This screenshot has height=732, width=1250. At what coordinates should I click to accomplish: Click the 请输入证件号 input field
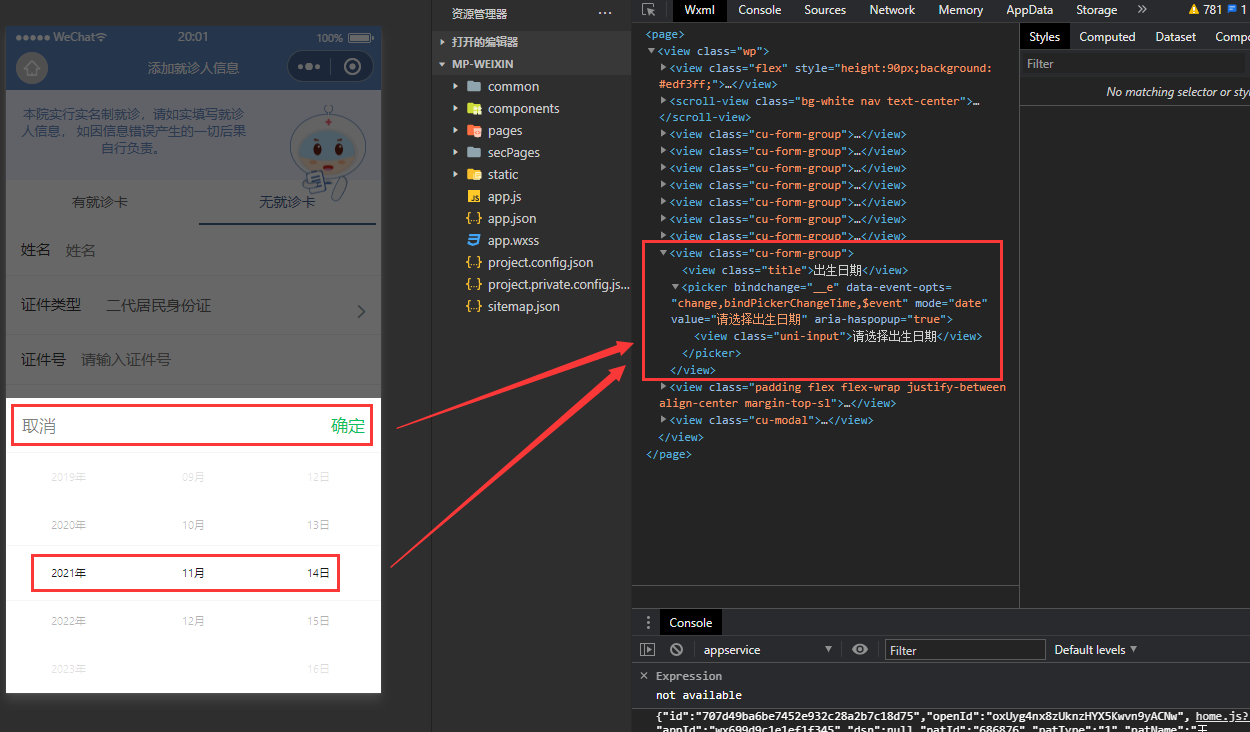click(x=222, y=360)
